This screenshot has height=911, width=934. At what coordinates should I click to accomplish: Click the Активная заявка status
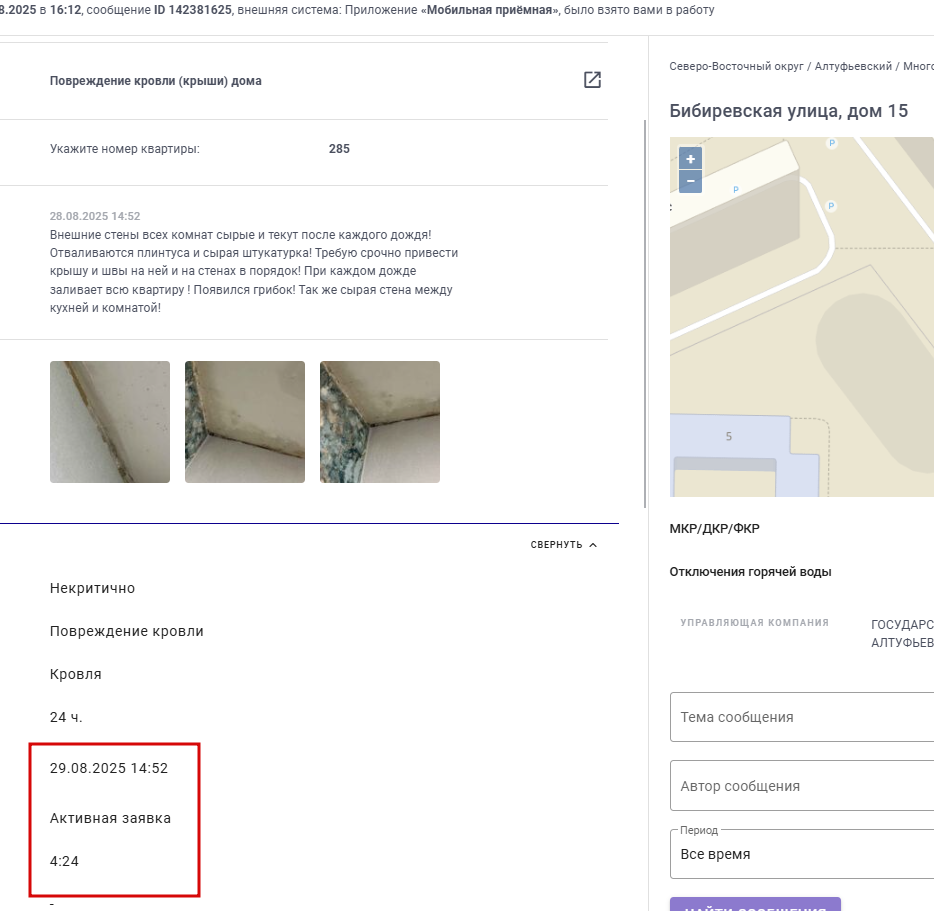[x=110, y=818]
